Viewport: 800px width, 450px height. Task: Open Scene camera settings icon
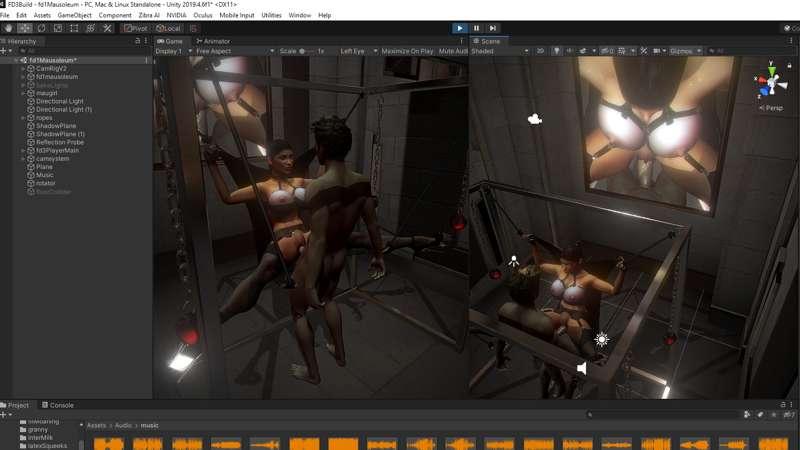[x=657, y=51]
